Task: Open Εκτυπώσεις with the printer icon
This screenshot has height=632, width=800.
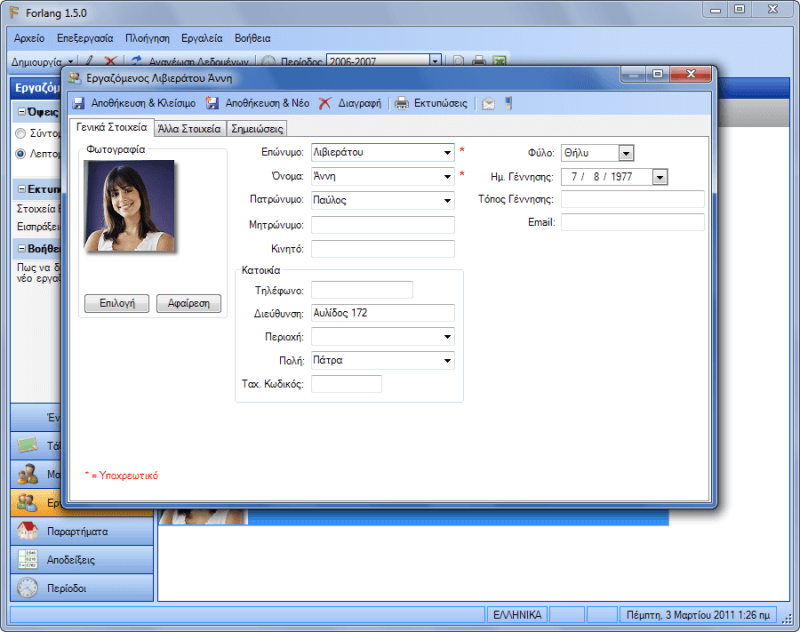Action: (x=401, y=103)
